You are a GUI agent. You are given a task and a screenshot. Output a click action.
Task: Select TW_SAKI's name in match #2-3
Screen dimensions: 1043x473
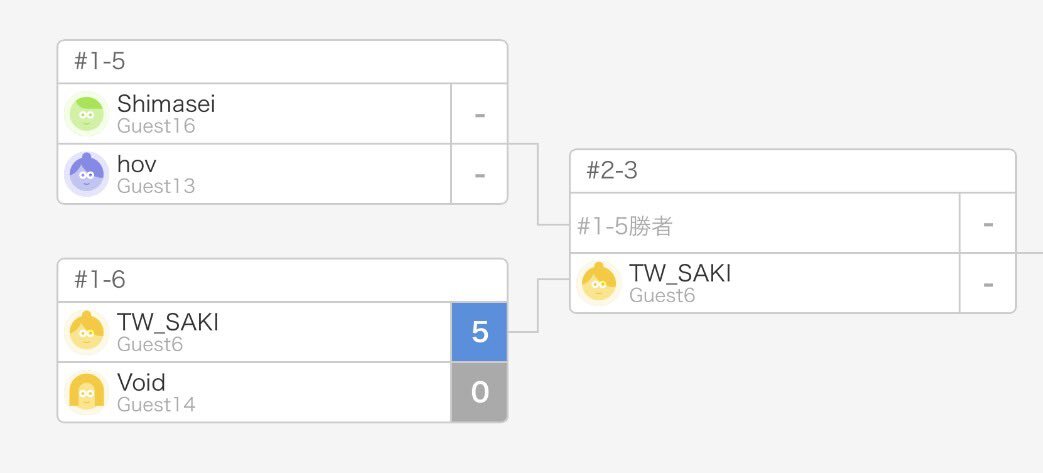click(x=680, y=273)
